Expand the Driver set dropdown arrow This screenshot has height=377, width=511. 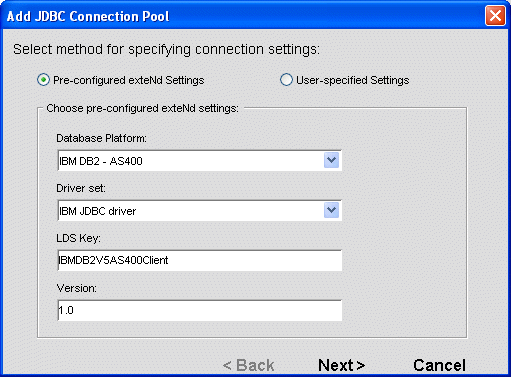tap(331, 210)
